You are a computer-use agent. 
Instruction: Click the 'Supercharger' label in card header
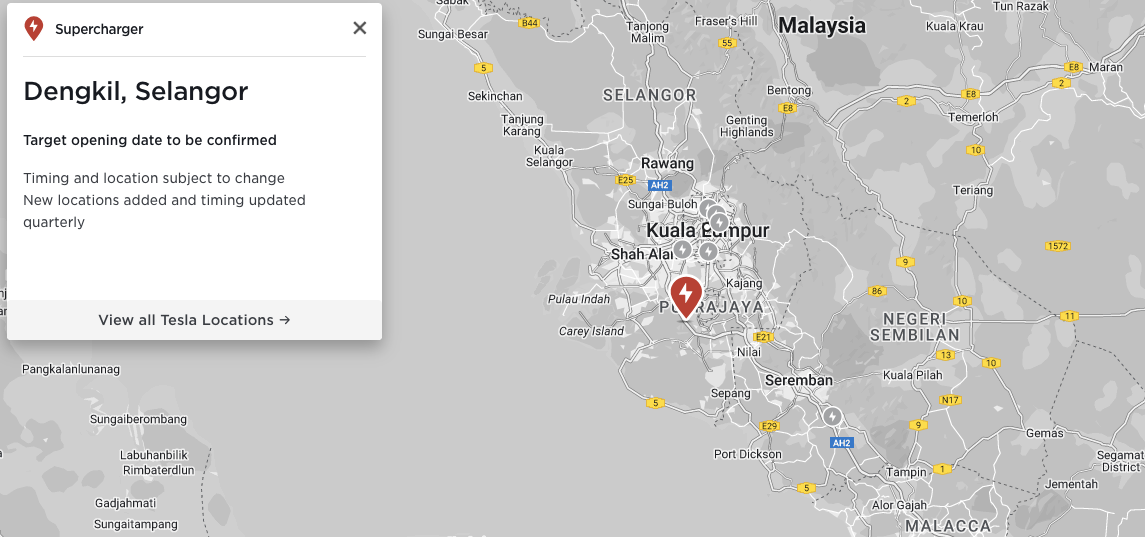pos(99,29)
